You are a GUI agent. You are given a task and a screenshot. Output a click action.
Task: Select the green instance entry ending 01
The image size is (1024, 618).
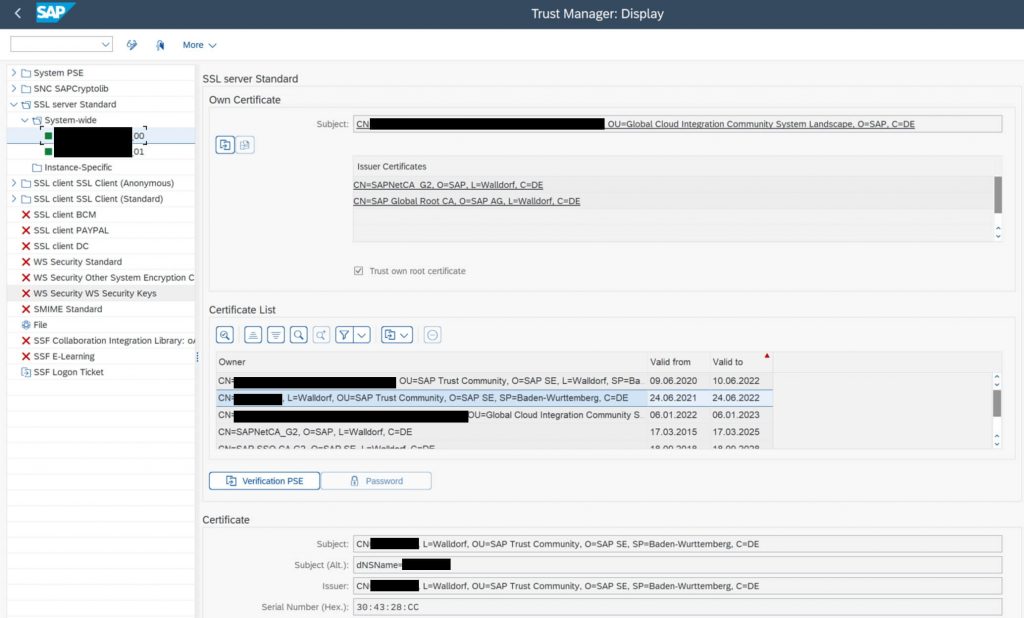(x=94, y=152)
